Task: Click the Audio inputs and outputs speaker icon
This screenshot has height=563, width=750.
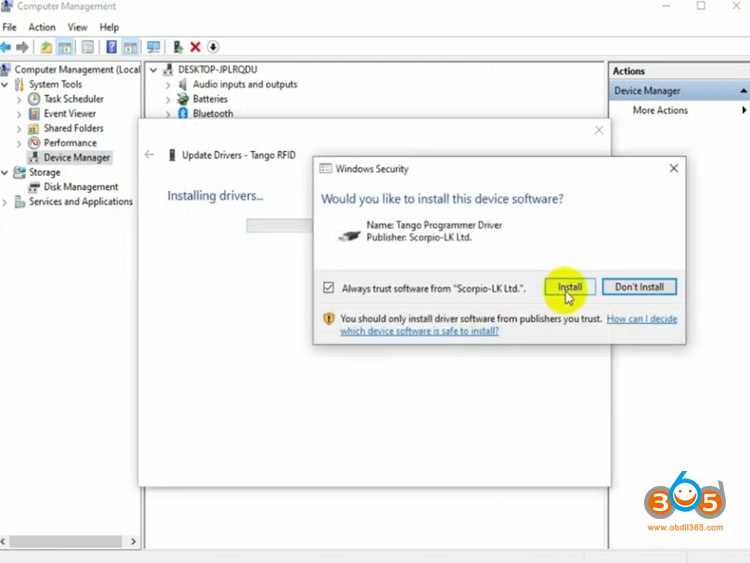Action: 183,84
